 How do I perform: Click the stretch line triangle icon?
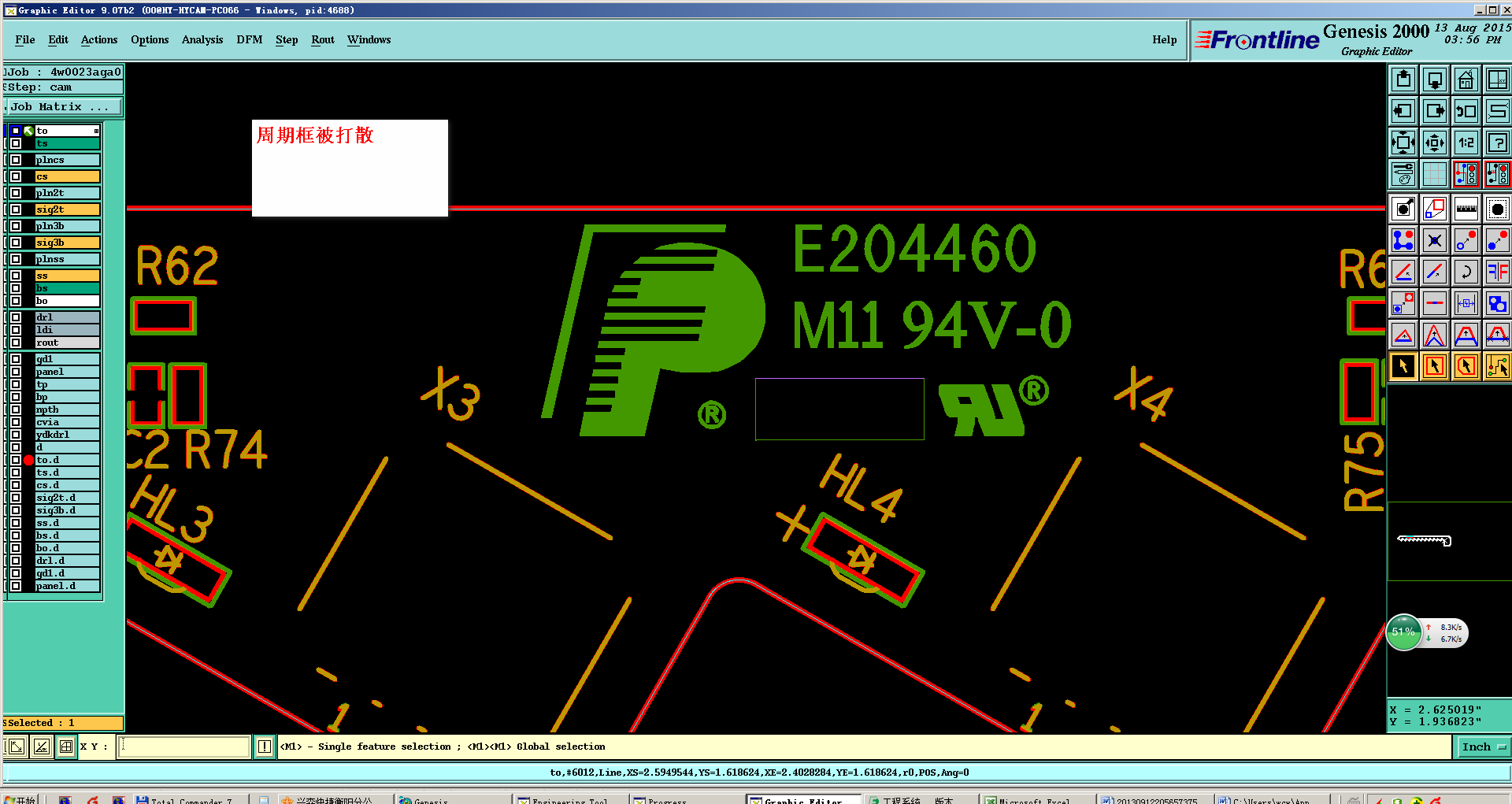1403,335
